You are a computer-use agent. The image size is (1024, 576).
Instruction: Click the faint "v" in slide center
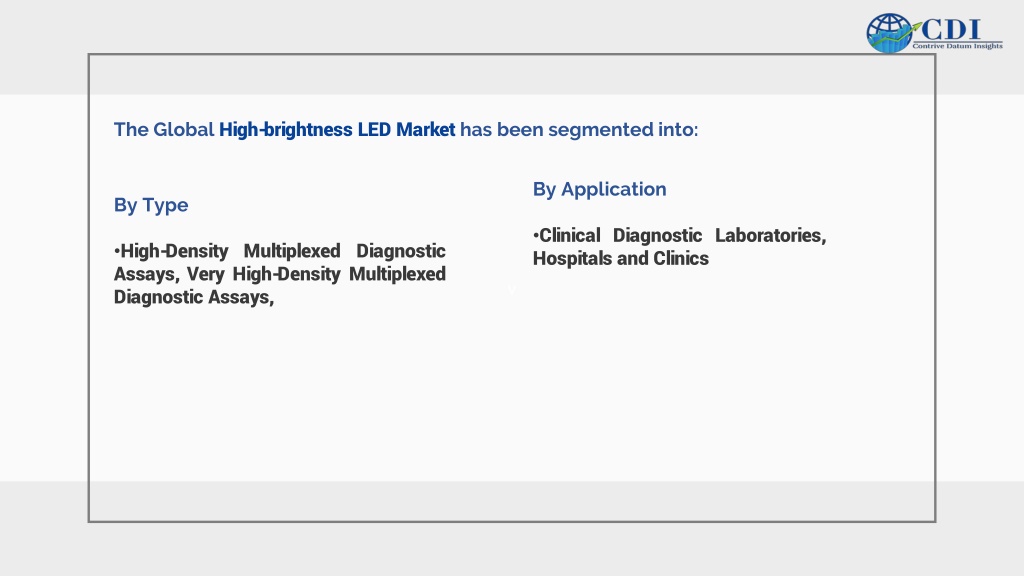512,291
